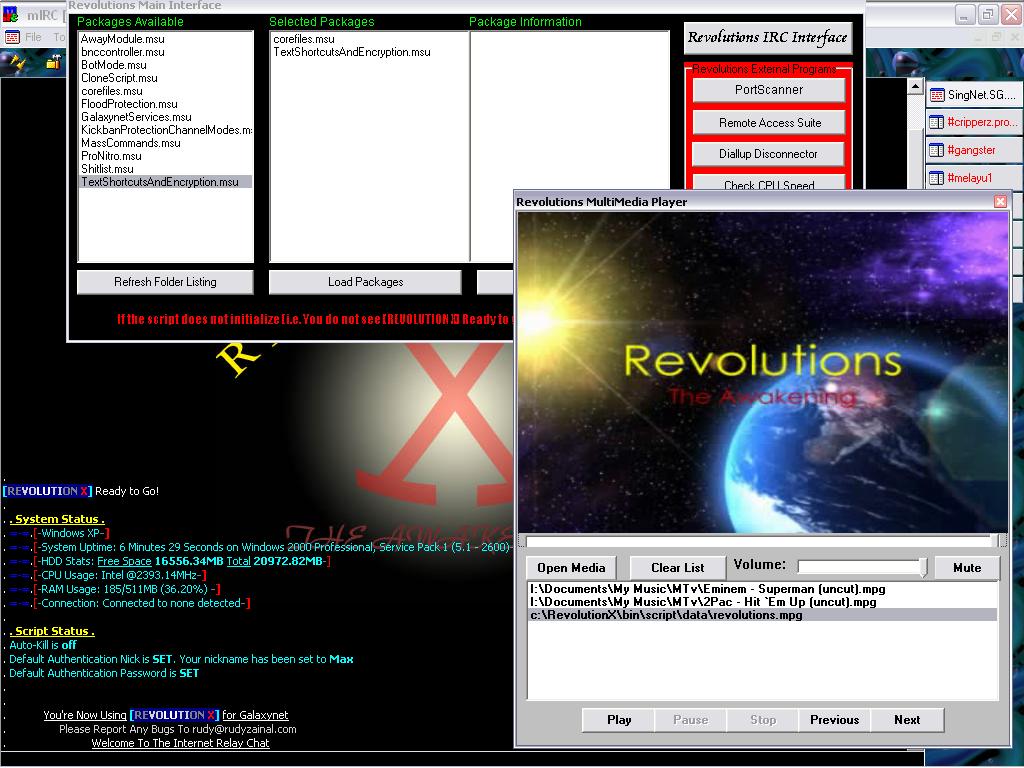This screenshot has width=1024, height=768.
Task: Click the 'for Galaxynet' underlined text
Action: coord(255,715)
